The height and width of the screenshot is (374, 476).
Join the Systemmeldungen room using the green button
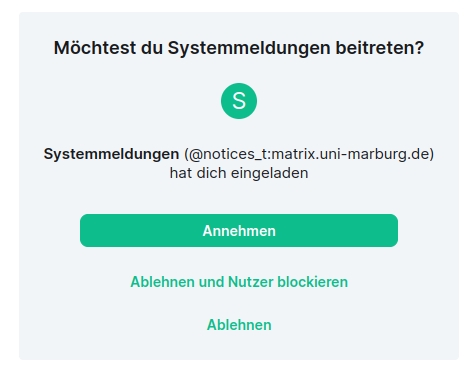pyautogui.click(x=239, y=231)
